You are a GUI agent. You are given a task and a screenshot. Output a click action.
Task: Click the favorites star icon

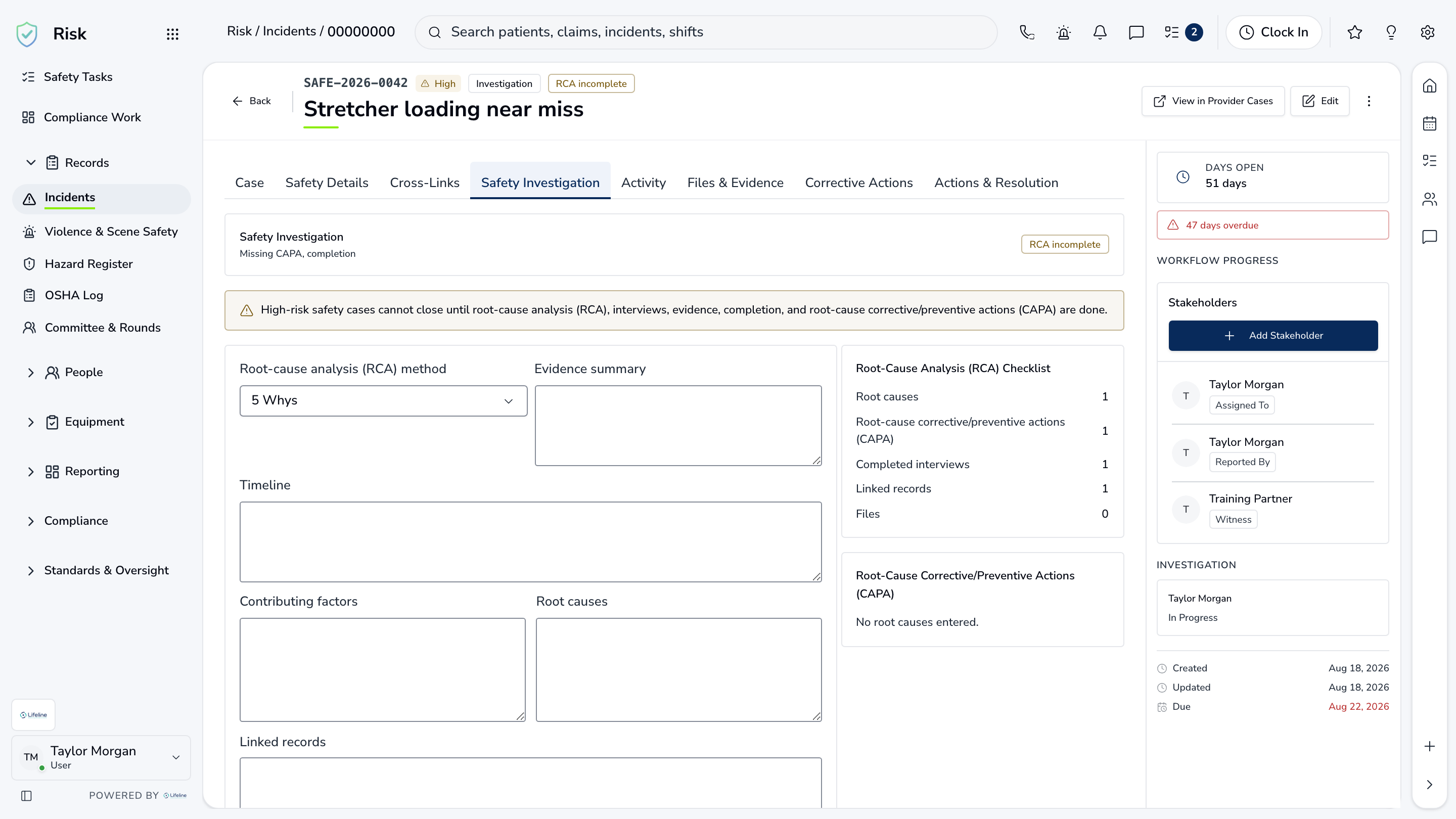point(1354,32)
